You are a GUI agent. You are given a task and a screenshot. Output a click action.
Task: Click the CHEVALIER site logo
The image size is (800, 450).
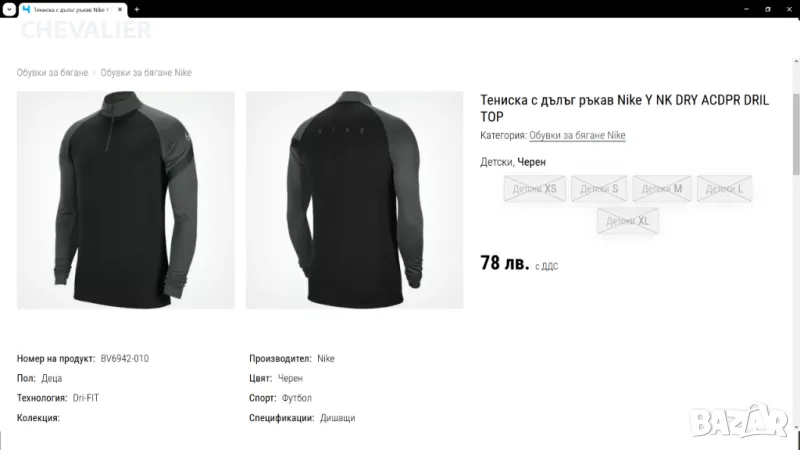86,30
